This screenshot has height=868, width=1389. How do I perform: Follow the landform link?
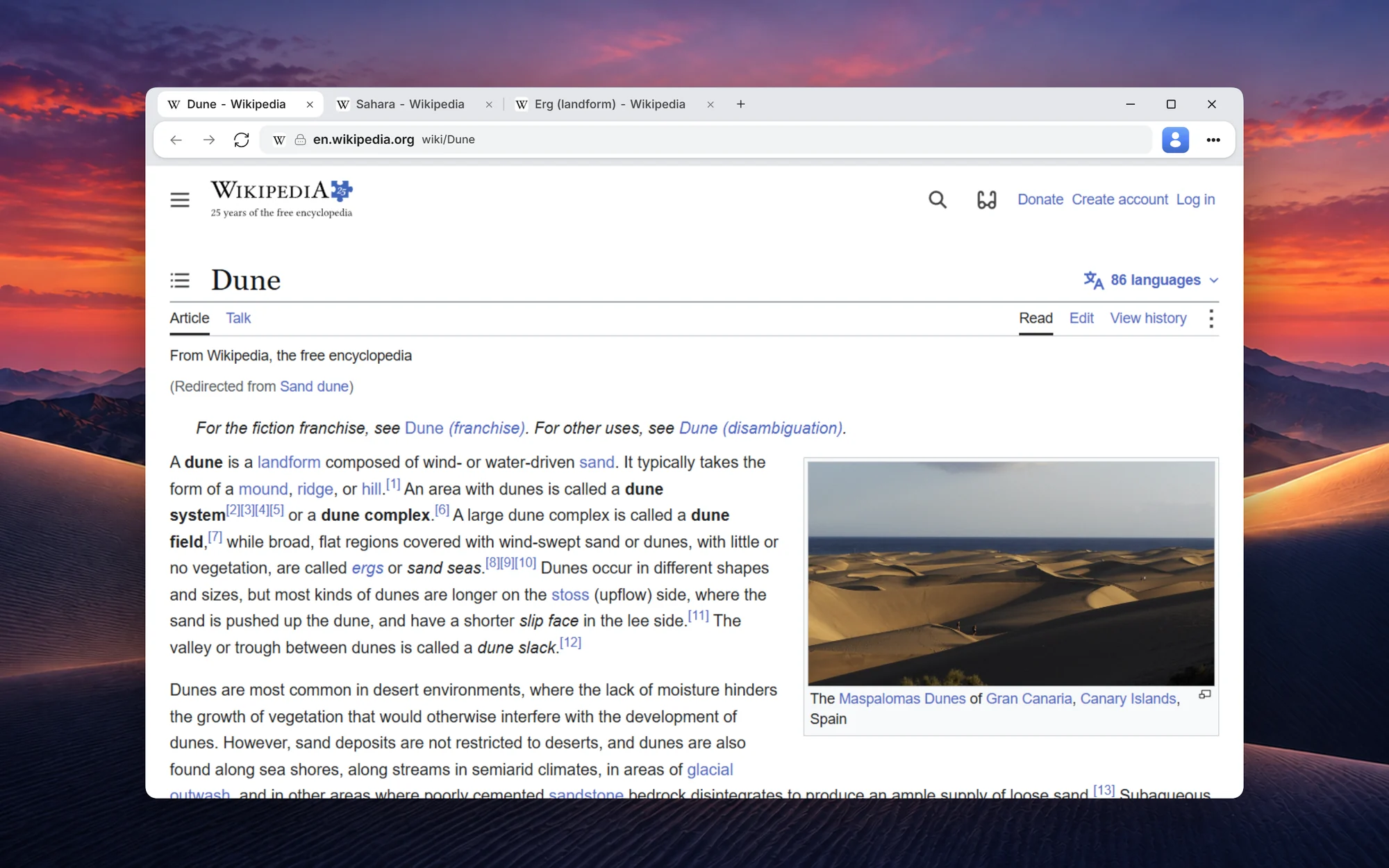pyautogui.click(x=289, y=462)
